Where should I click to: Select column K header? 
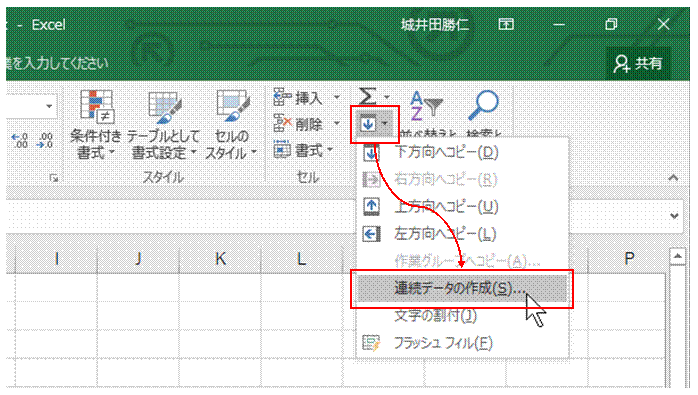[220, 259]
